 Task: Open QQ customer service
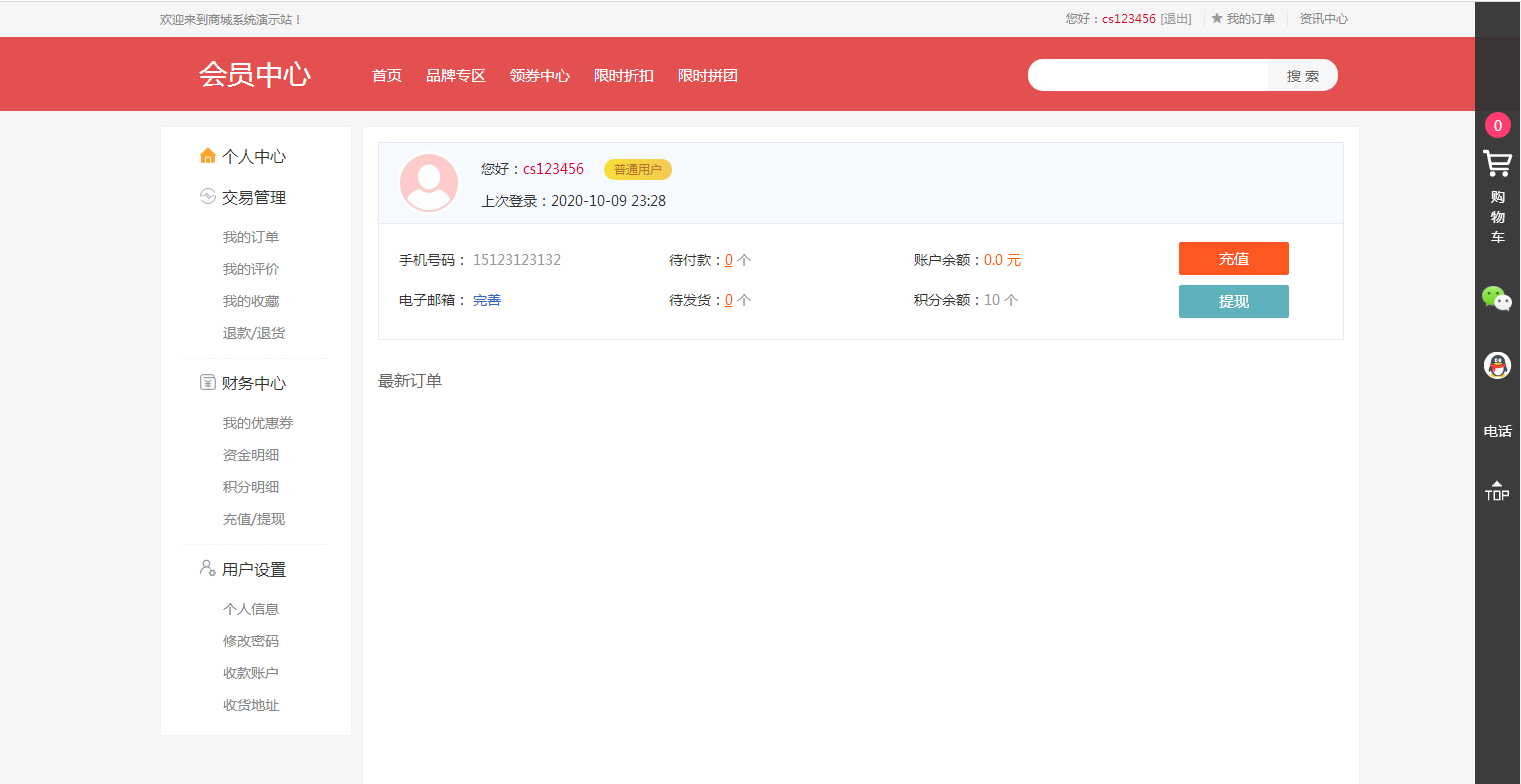click(x=1497, y=366)
